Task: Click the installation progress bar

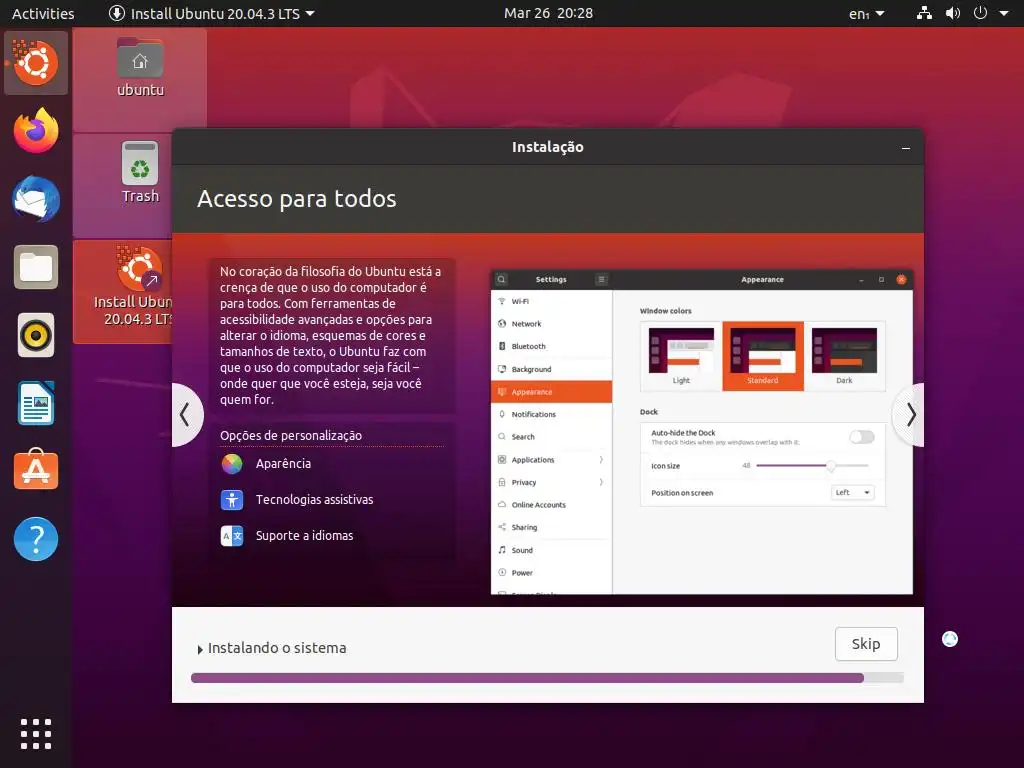Action: tap(547, 678)
